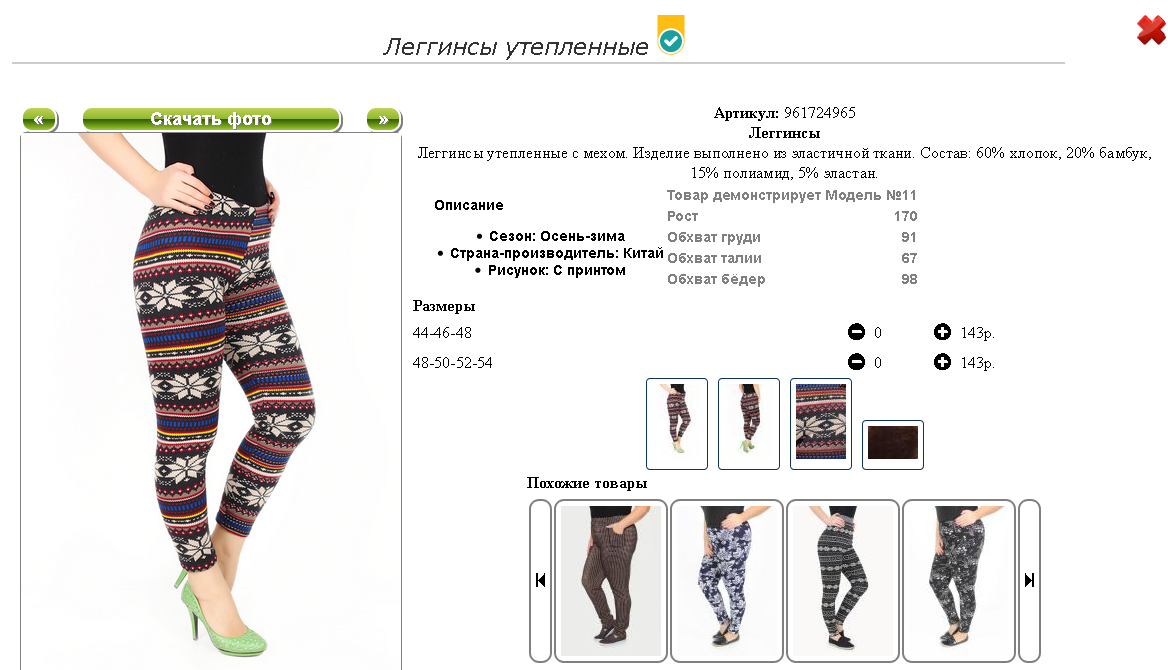
Task: Go to the next photo with » button
Action: point(384,119)
